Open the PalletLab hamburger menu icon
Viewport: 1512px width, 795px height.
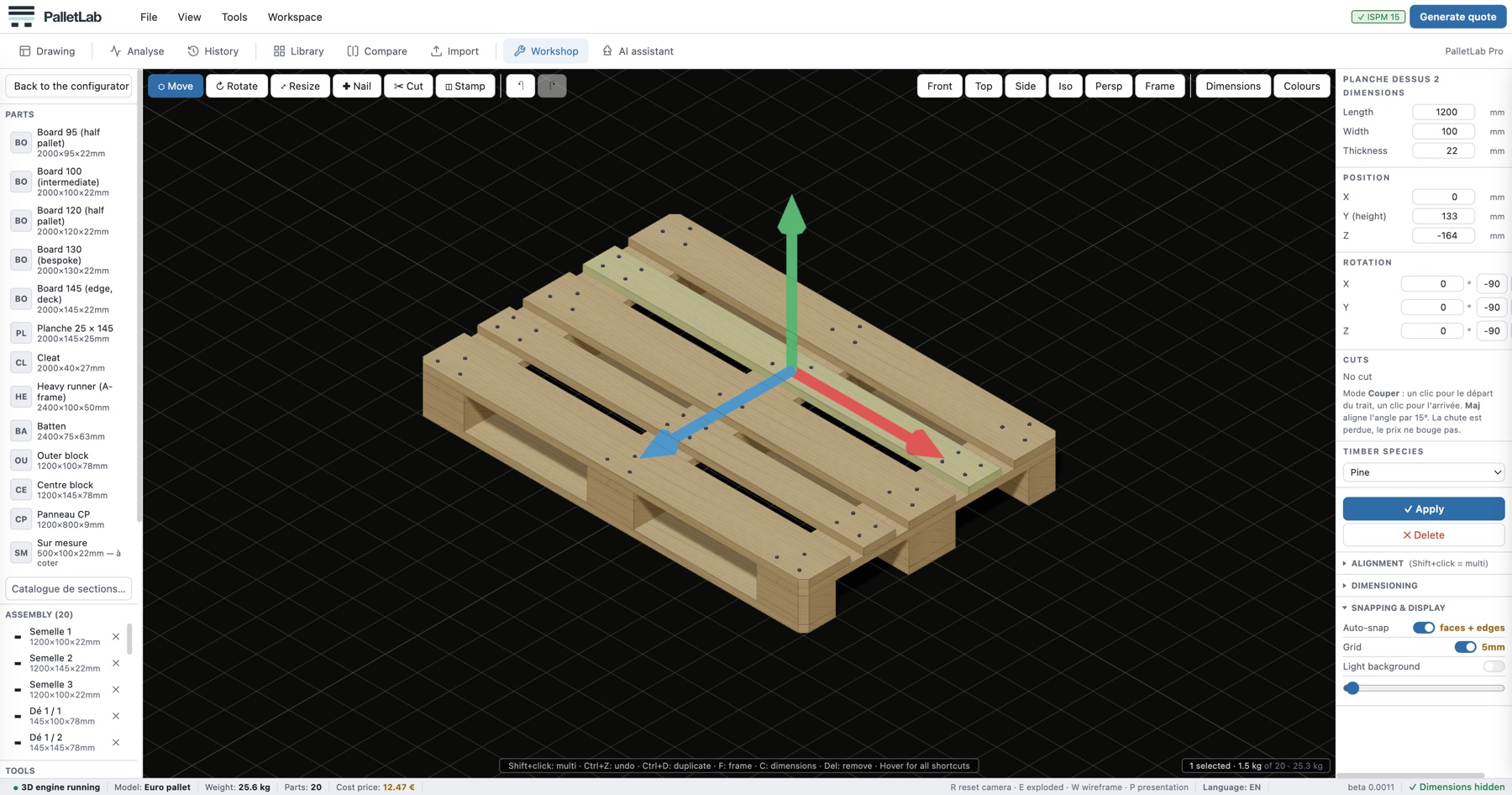[x=21, y=17]
